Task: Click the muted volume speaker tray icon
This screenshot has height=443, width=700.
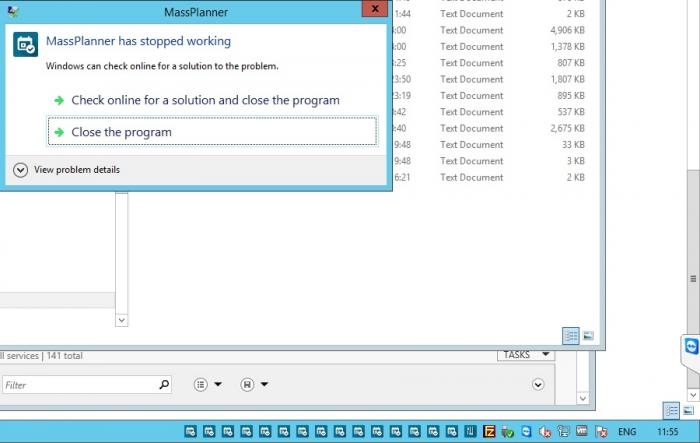Action: (x=545, y=431)
